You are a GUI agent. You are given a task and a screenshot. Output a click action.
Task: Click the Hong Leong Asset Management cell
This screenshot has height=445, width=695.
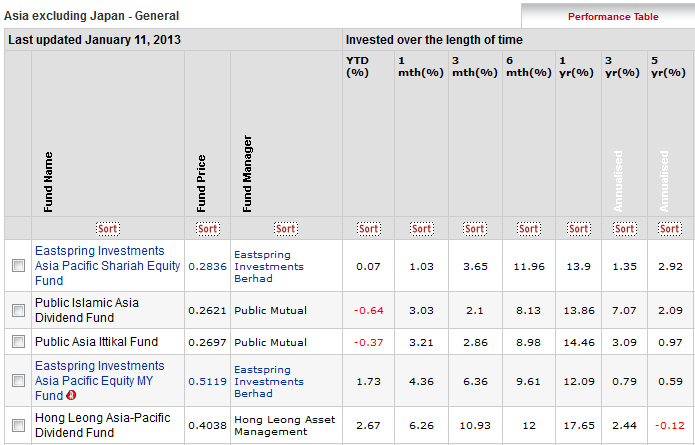[285, 425]
